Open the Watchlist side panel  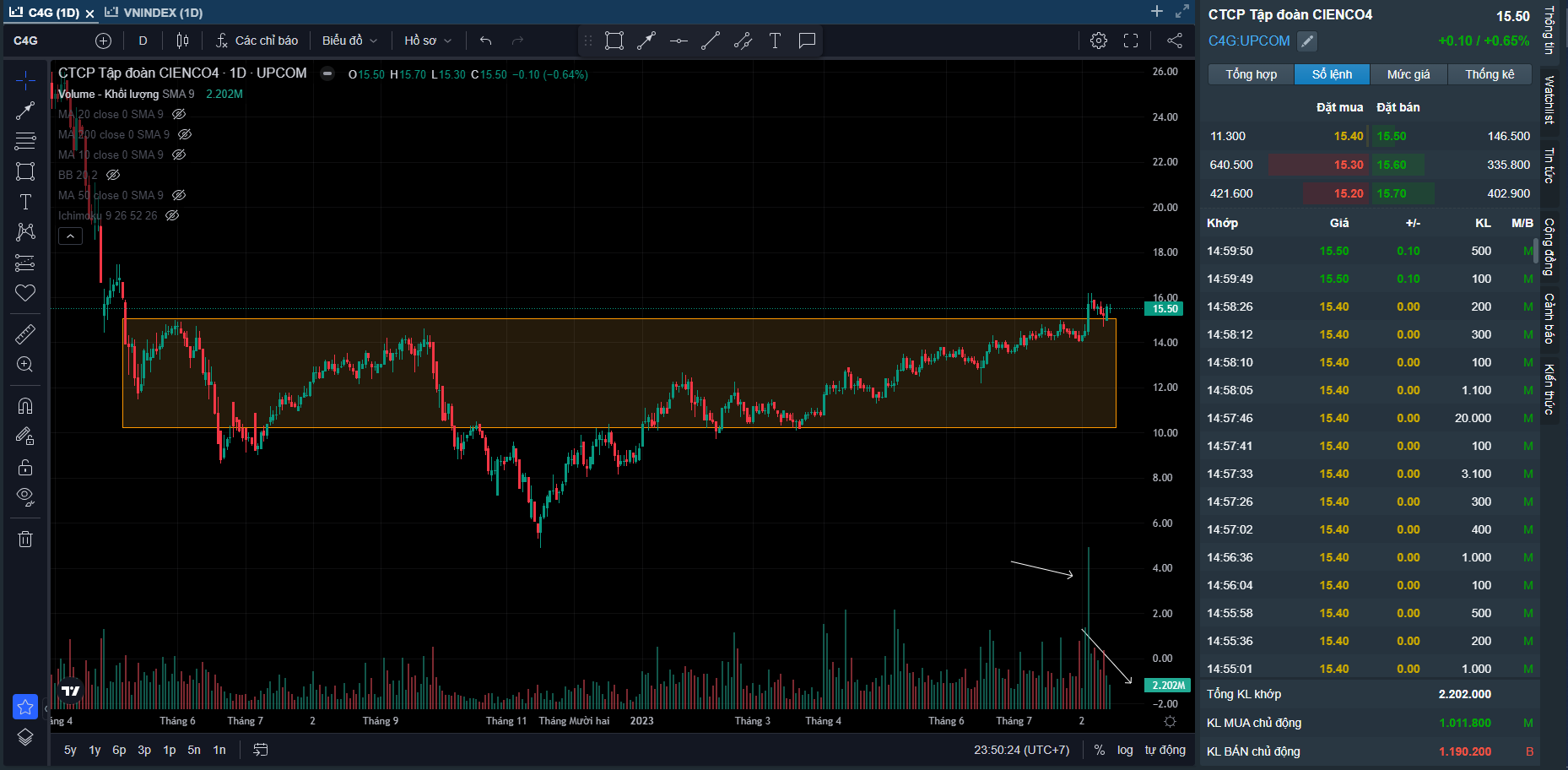tap(1550, 100)
